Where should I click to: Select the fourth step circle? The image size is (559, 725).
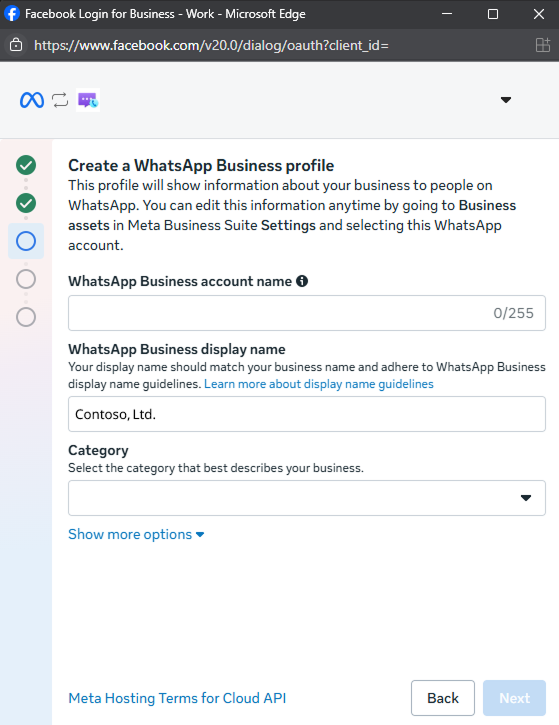coord(26,279)
